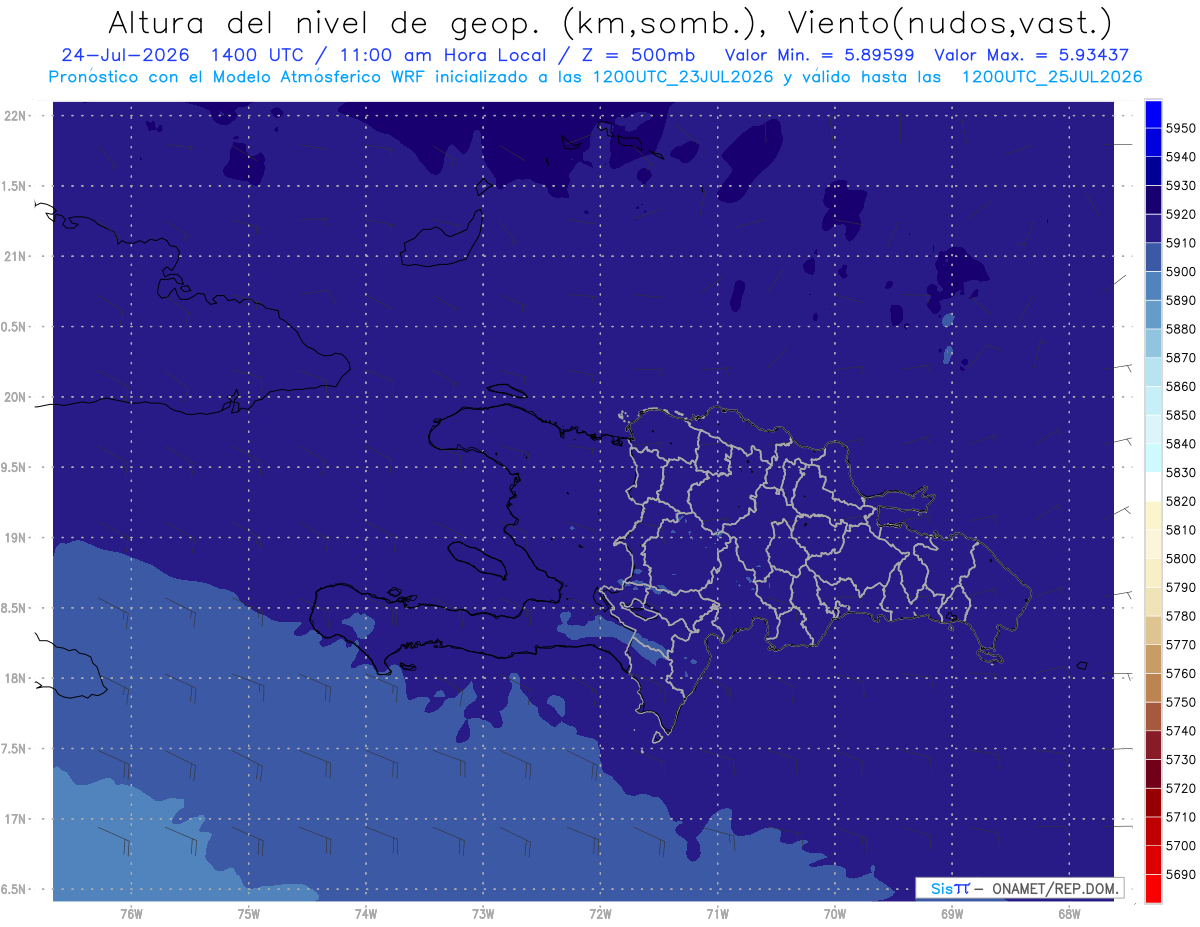This screenshot has height=927, width=1200.
Task: Click the '71W' longitude label
Action: [x=717, y=913]
